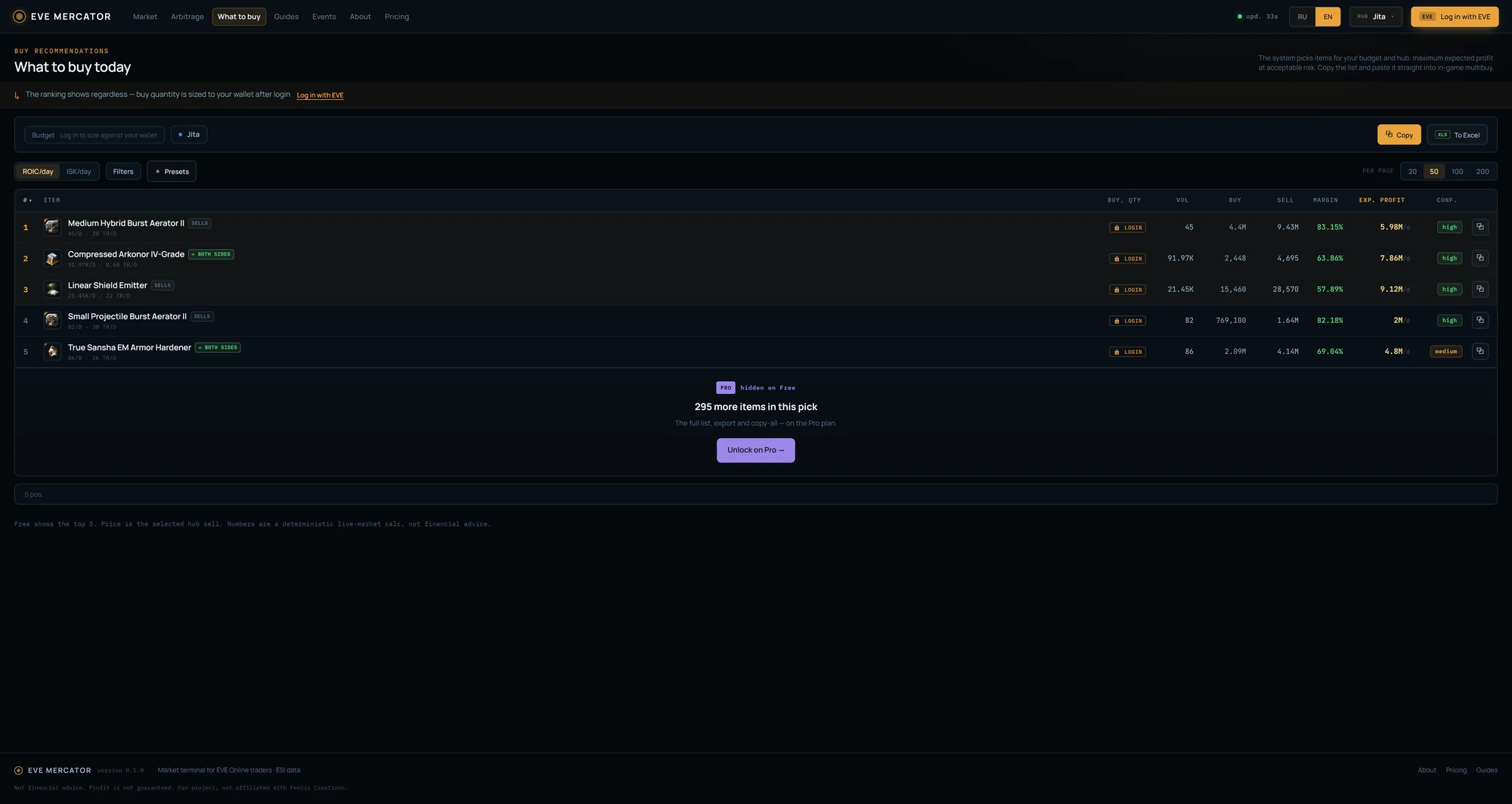1512x804 pixels.
Task: Click the Medium Hybrid Burst Aerator II item icon
Action: coord(52,227)
